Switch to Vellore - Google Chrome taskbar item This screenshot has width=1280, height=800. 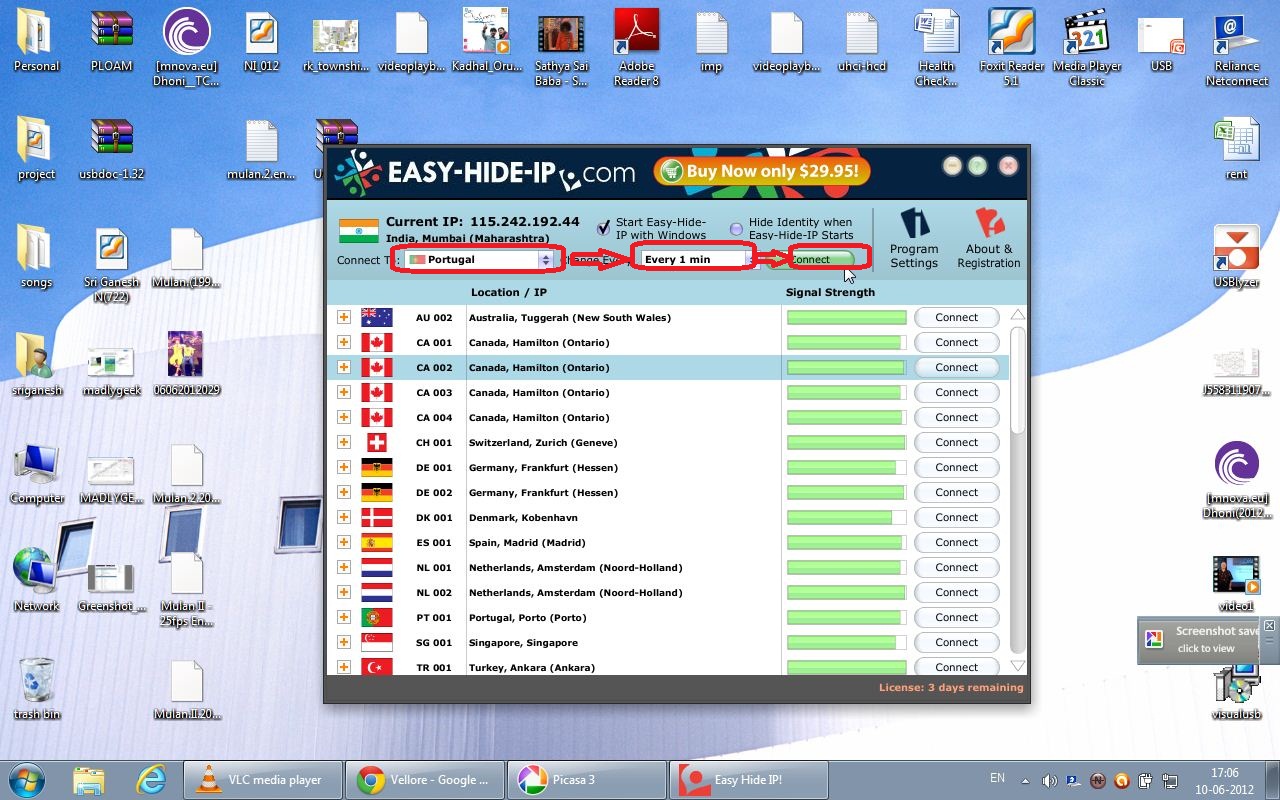point(425,780)
